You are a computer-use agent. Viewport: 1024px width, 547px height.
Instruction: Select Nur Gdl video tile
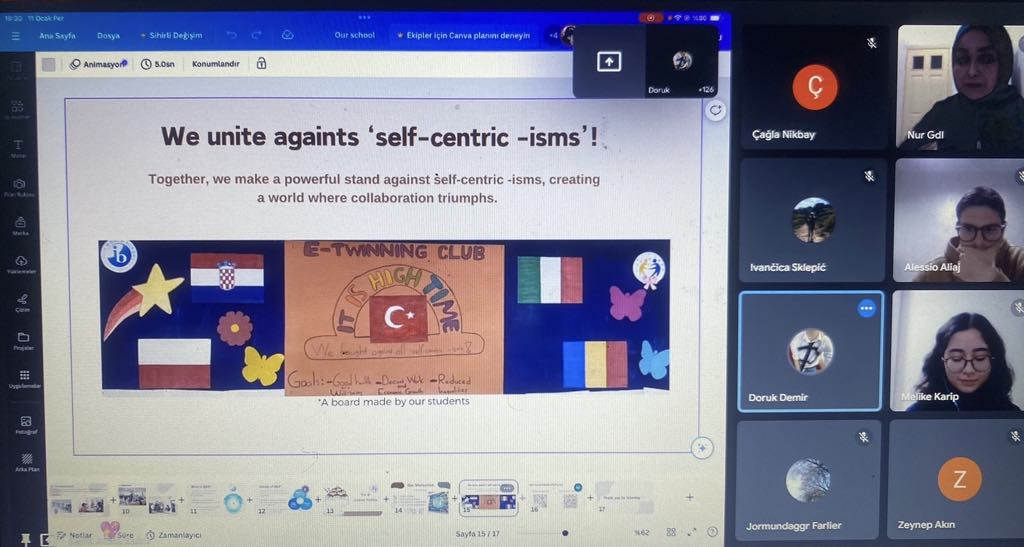click(x=960, y=87)
